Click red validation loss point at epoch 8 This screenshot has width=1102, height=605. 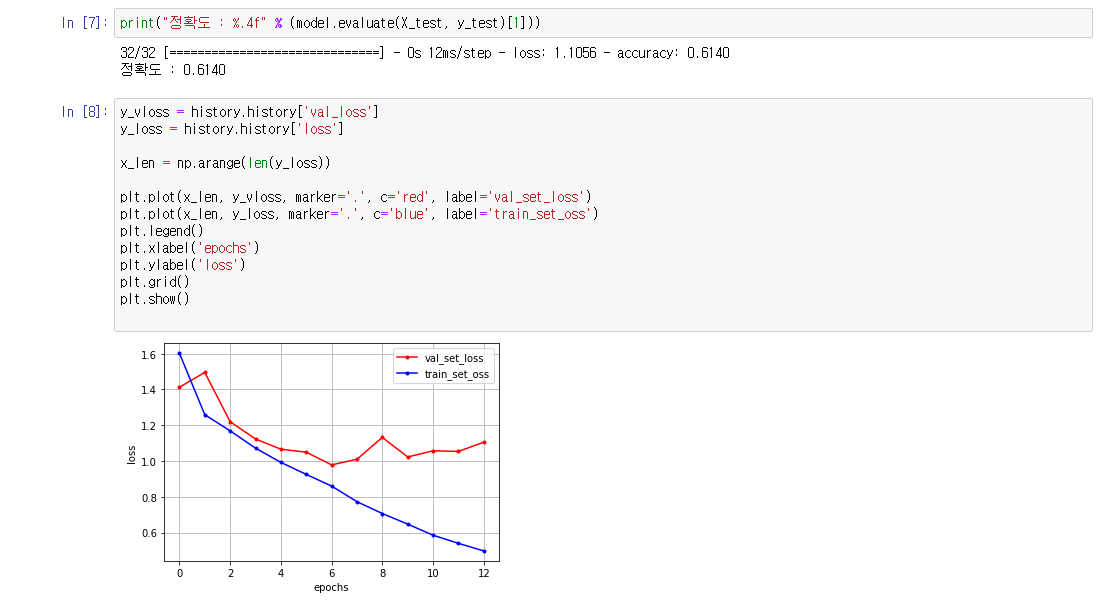[x=382, y=437]
